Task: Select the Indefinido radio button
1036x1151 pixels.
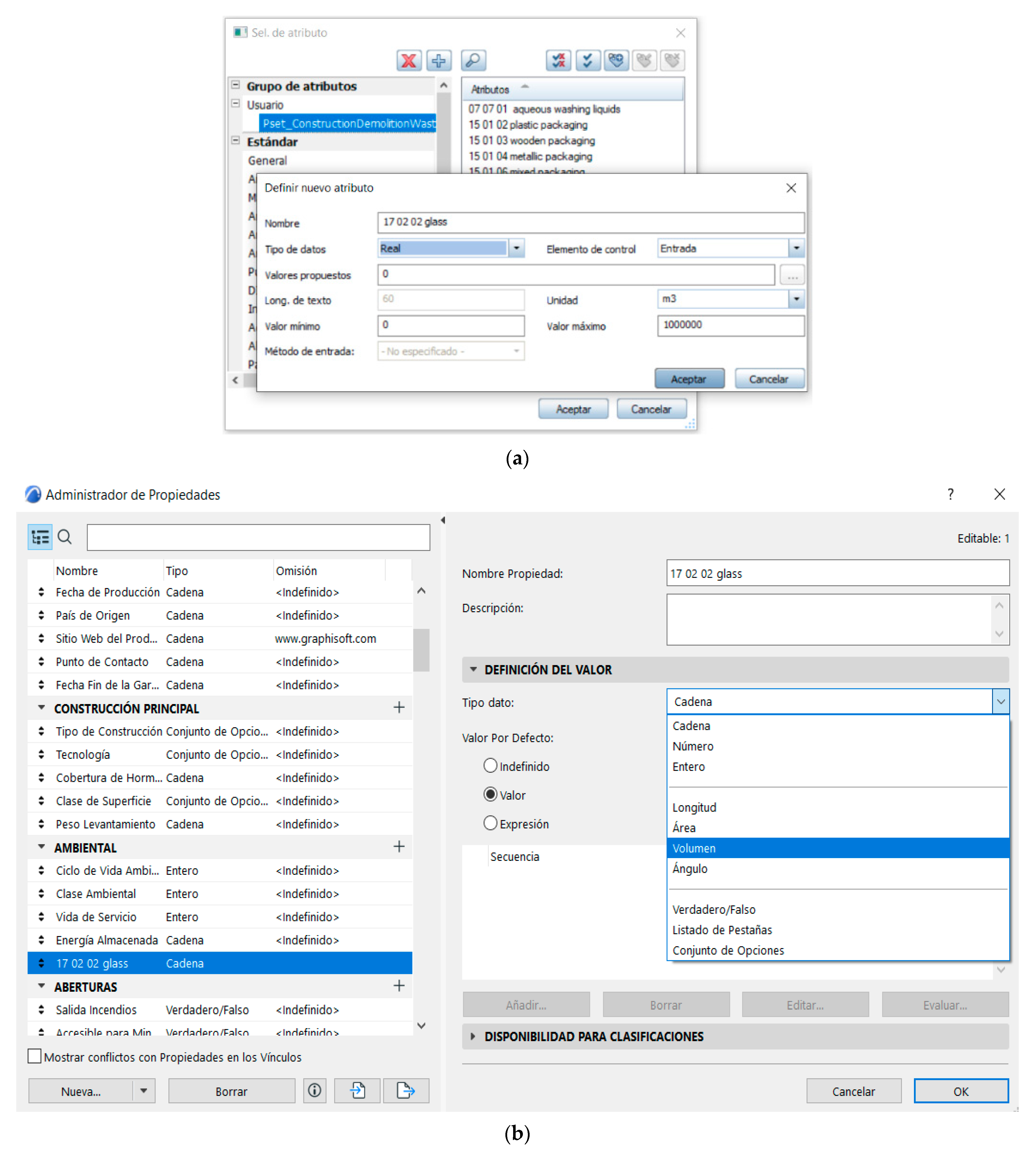Action: [490, 766]
